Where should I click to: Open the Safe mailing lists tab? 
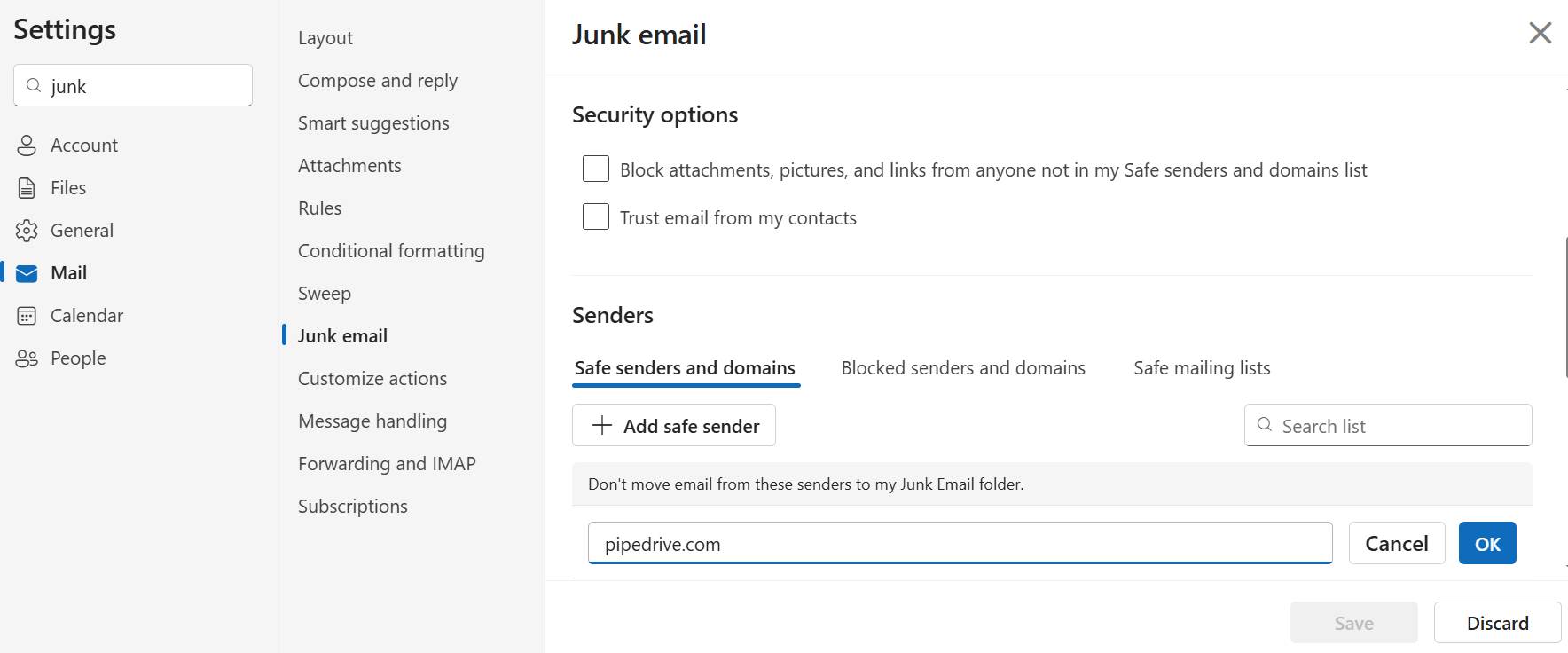click(1202, 367)
